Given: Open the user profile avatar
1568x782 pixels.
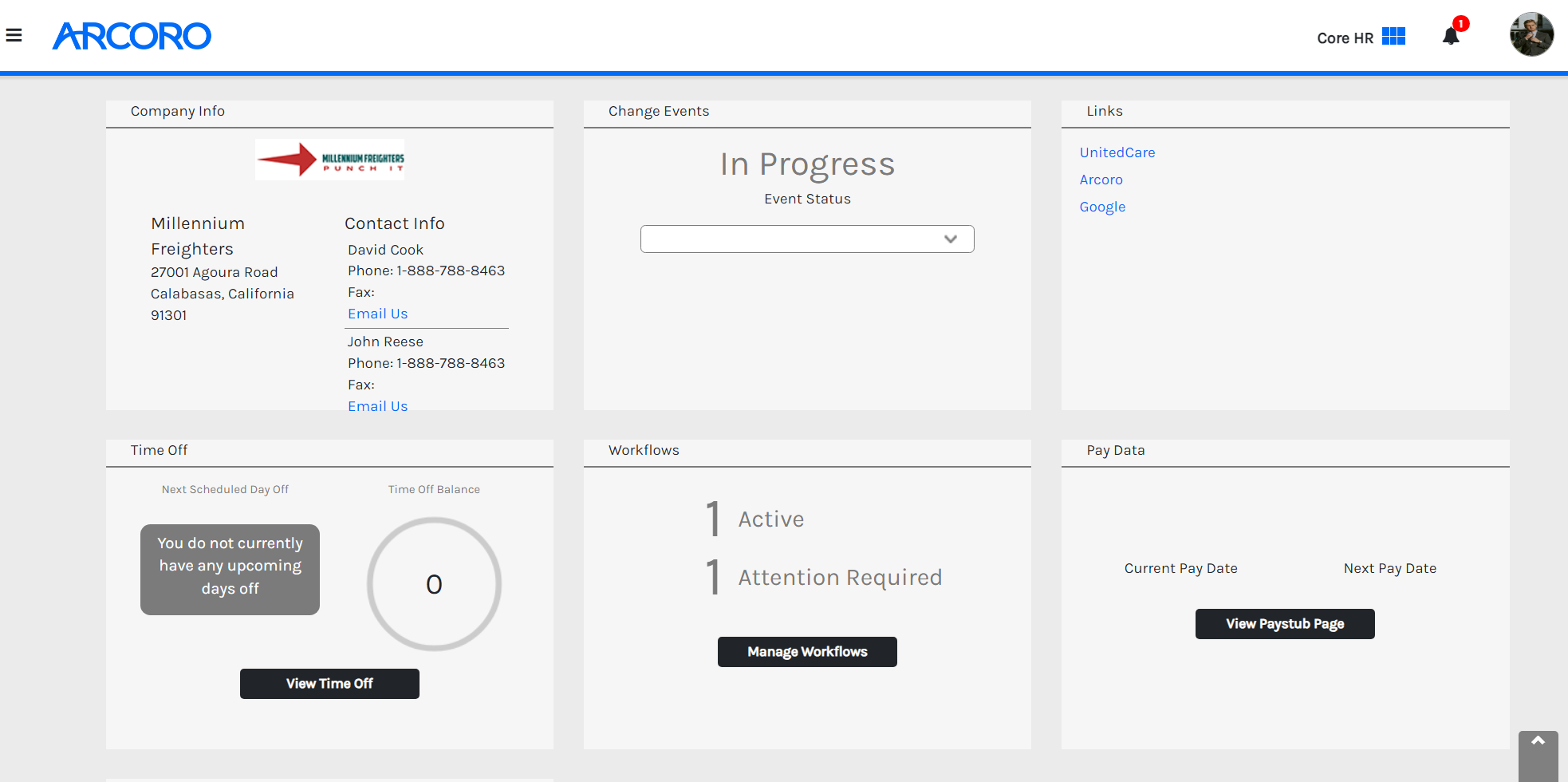Looking at the screenshot, I should [1531, 34].
